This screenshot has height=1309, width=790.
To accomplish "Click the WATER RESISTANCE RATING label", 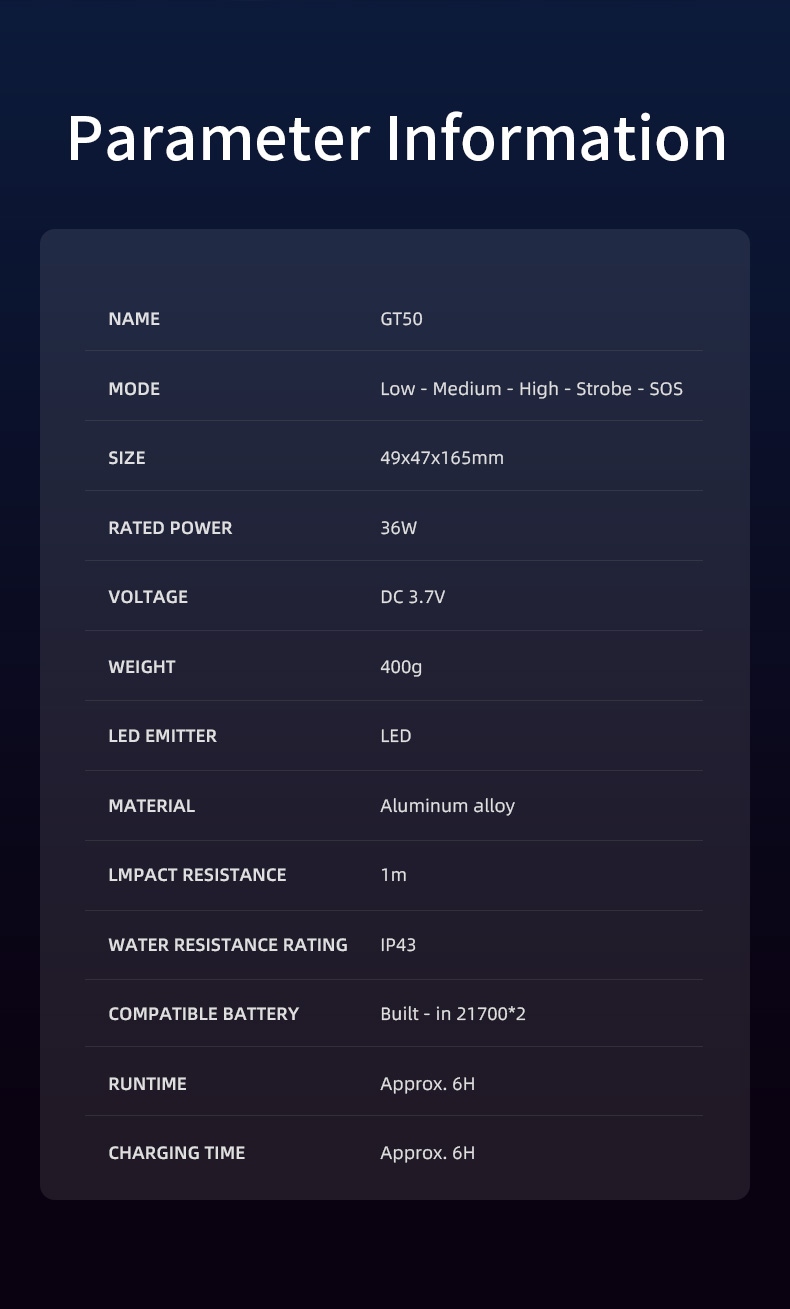I will [x=228, y=945].
